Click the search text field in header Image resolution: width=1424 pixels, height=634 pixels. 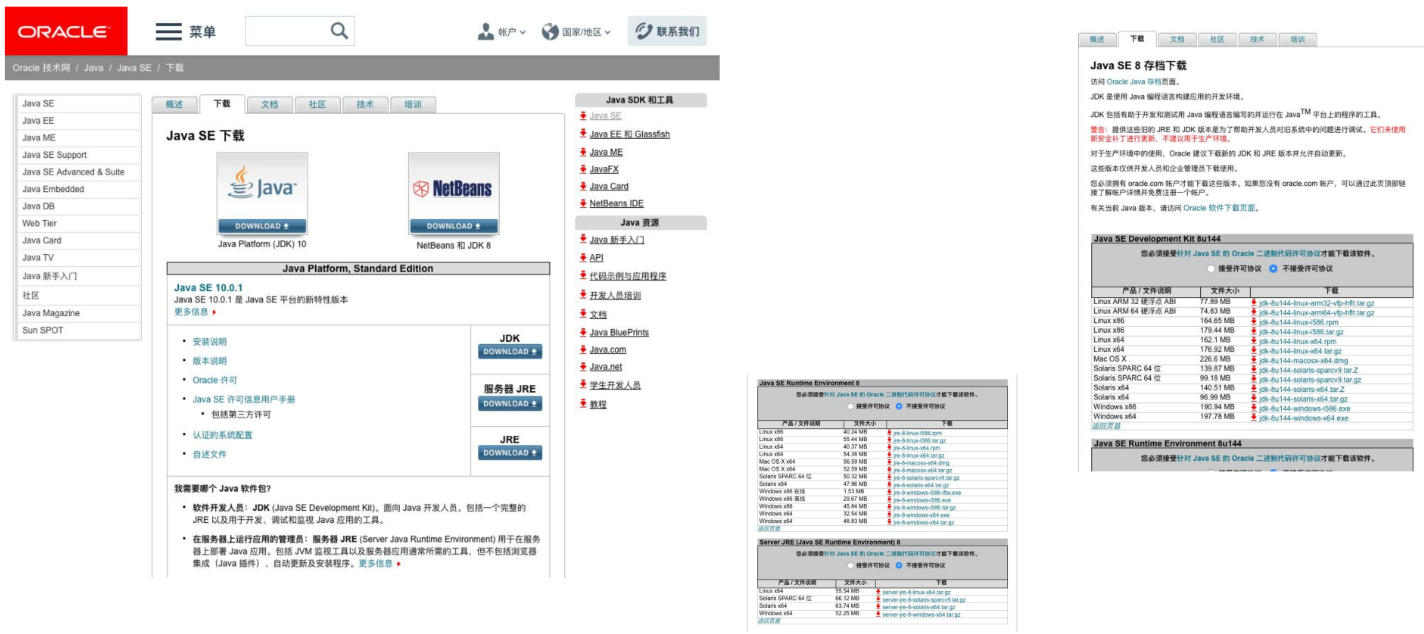286,31
